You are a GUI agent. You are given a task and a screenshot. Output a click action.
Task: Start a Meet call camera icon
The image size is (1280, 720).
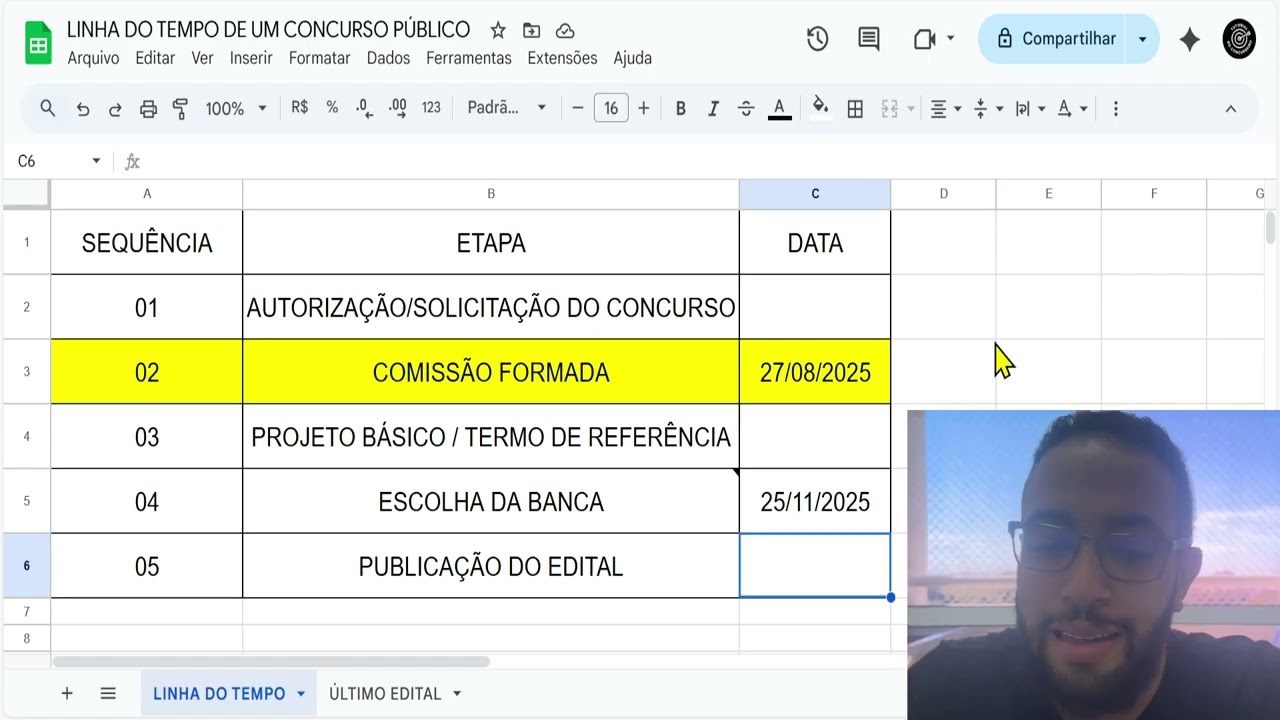924,39
